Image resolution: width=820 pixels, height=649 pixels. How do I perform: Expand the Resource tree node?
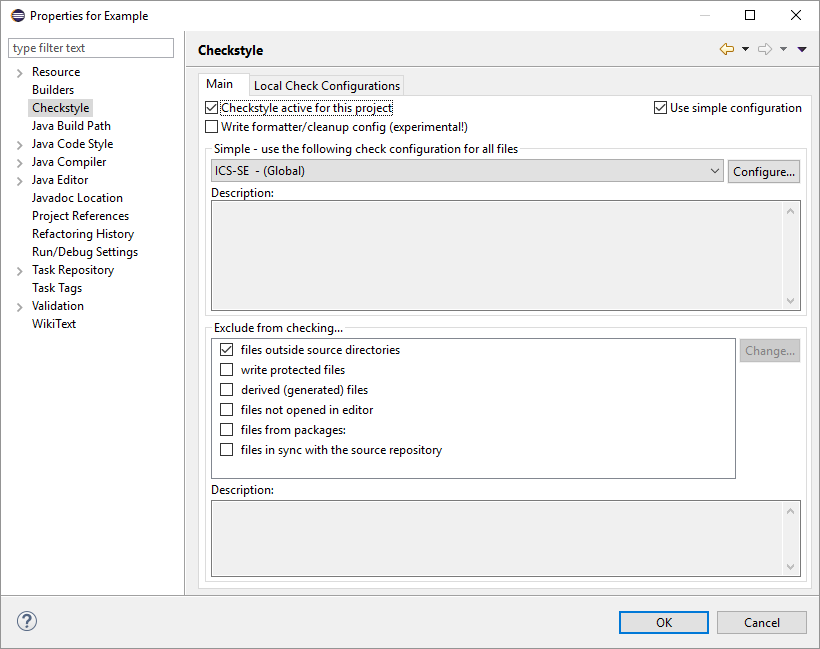pyautogui.click(x=20, y=73)
